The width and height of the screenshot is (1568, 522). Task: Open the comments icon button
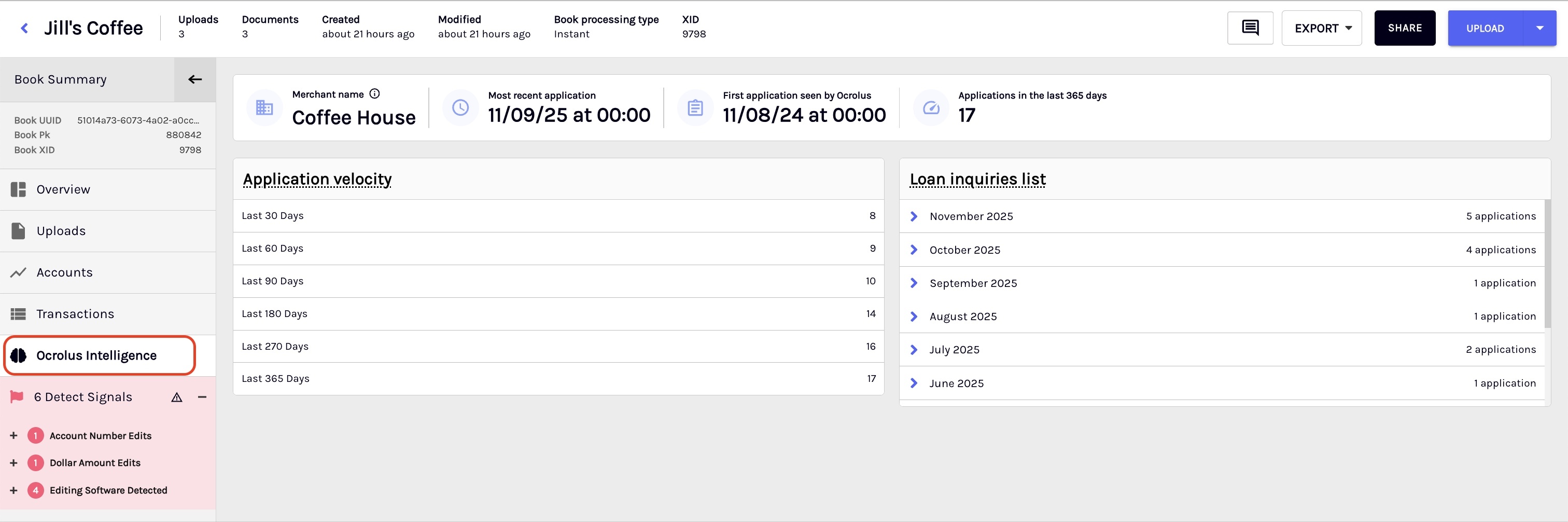1250,28
